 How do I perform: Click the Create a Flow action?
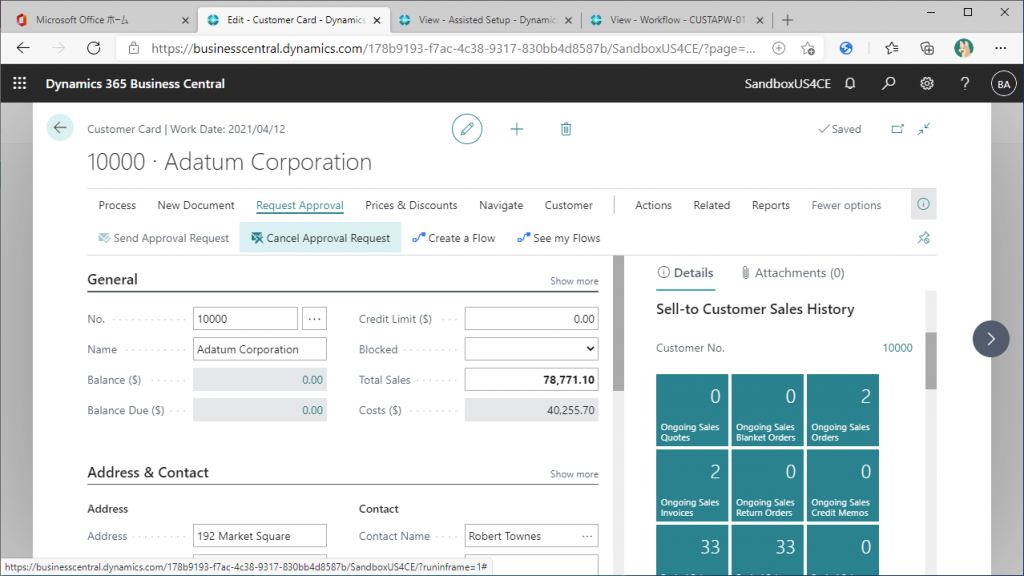[454, 238]
